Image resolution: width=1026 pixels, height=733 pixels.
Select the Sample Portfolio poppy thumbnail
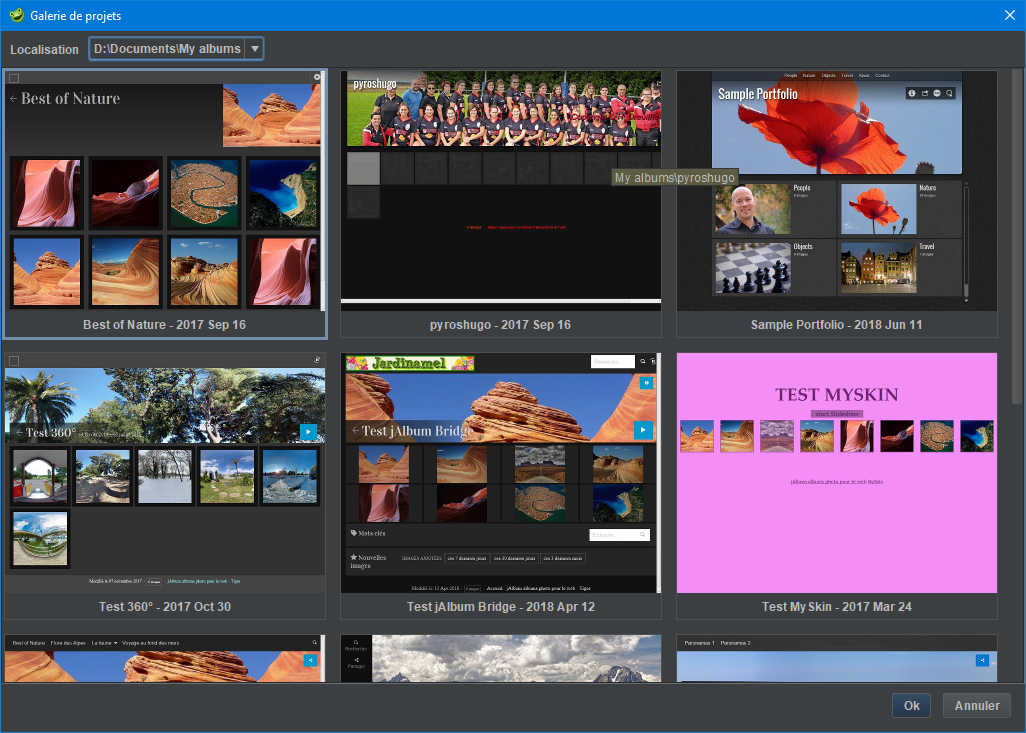[x=837, y=191]
